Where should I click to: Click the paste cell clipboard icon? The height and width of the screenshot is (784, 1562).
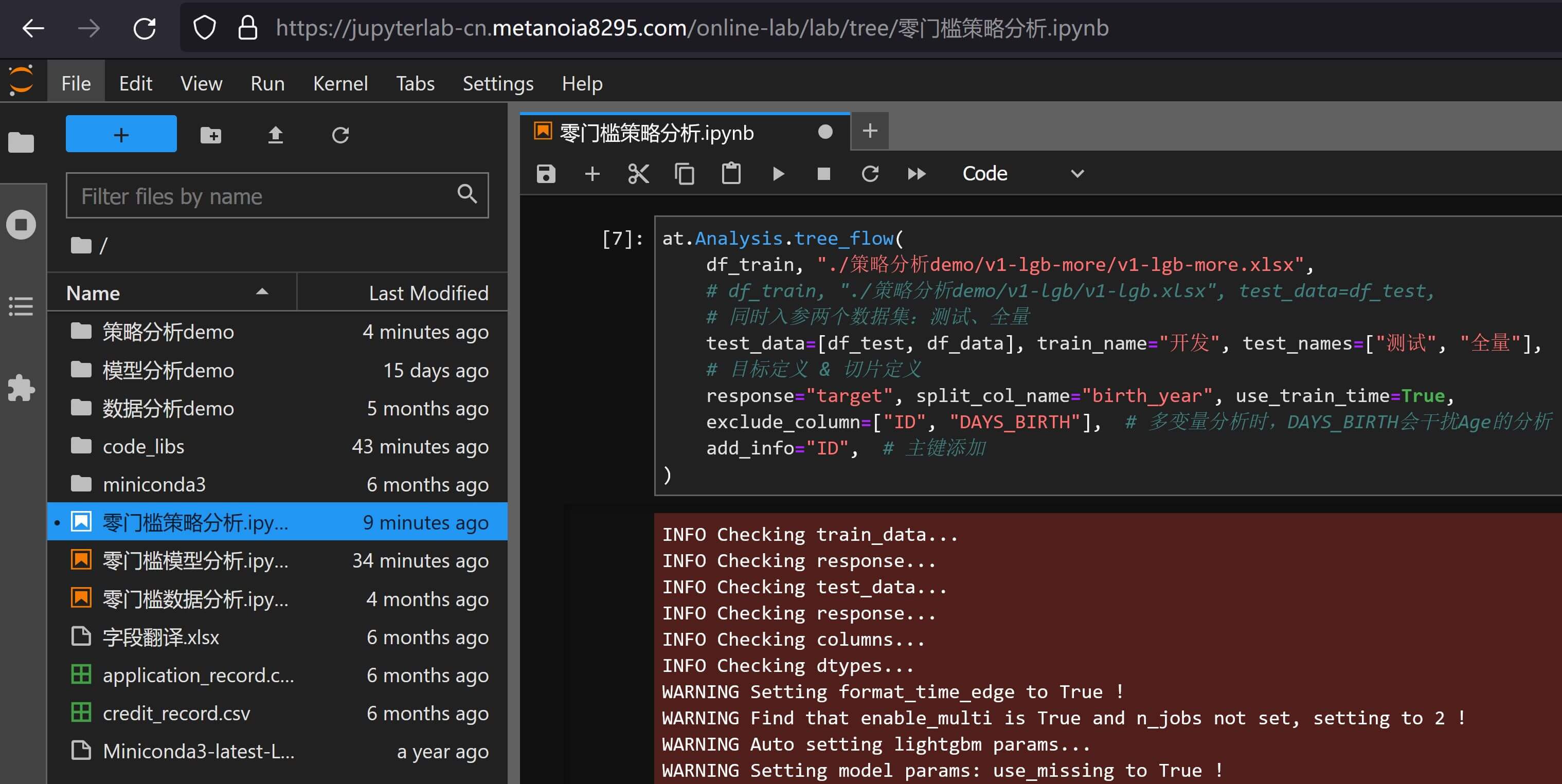[x=731, y=174]
